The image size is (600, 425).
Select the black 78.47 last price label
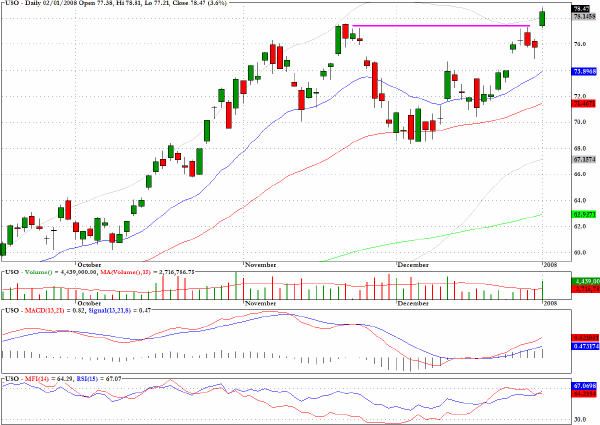[x=580, y=9]
